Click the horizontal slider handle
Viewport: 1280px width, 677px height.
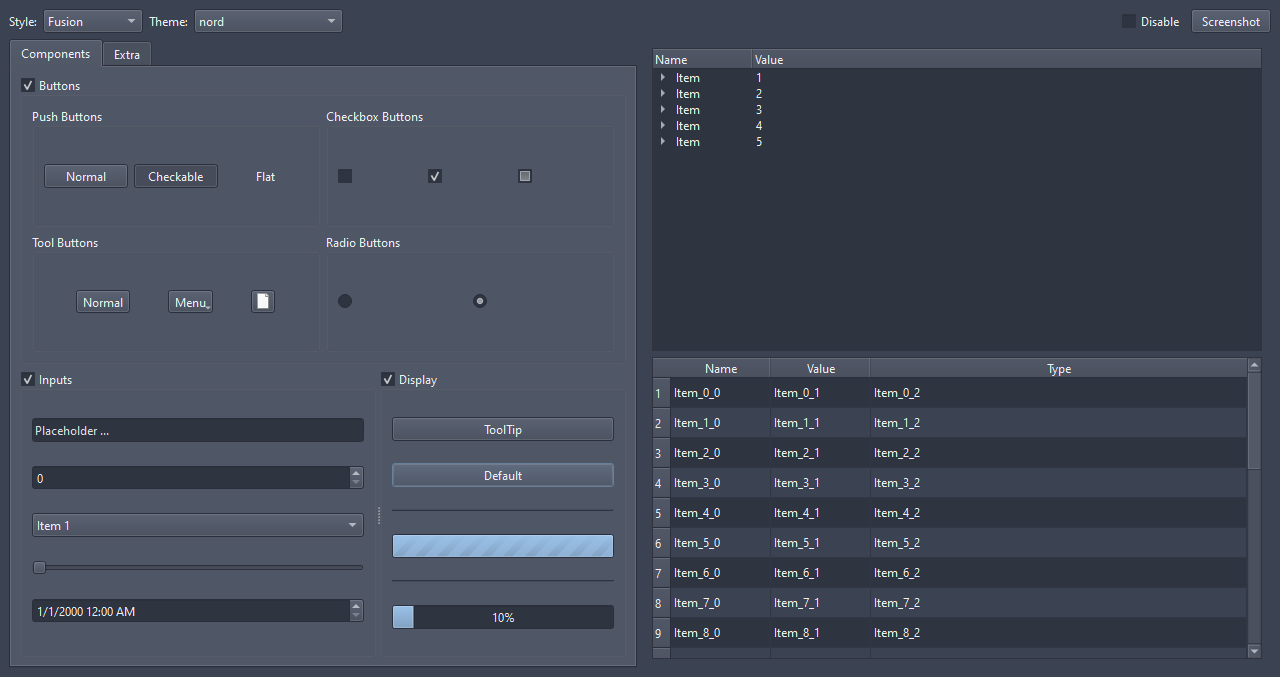pos(38,567)
